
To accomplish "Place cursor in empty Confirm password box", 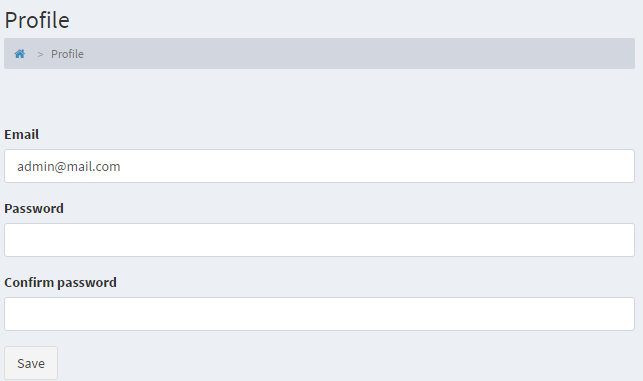I will tap(319, 314).
